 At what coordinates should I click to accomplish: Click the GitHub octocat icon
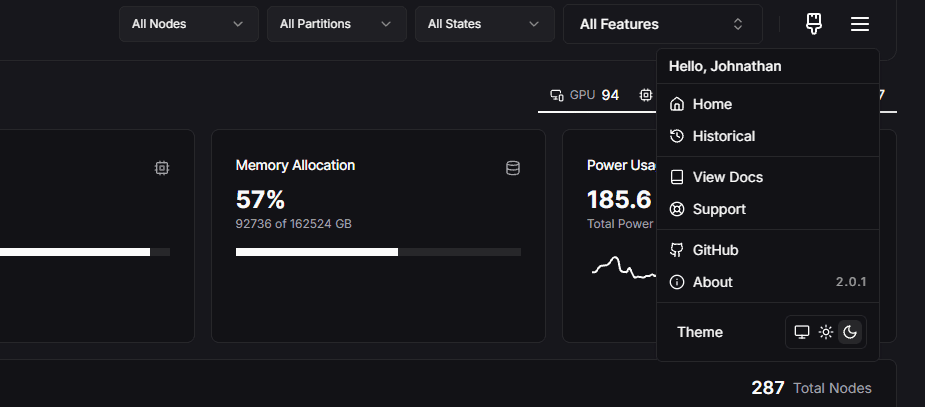click(677, 250)
